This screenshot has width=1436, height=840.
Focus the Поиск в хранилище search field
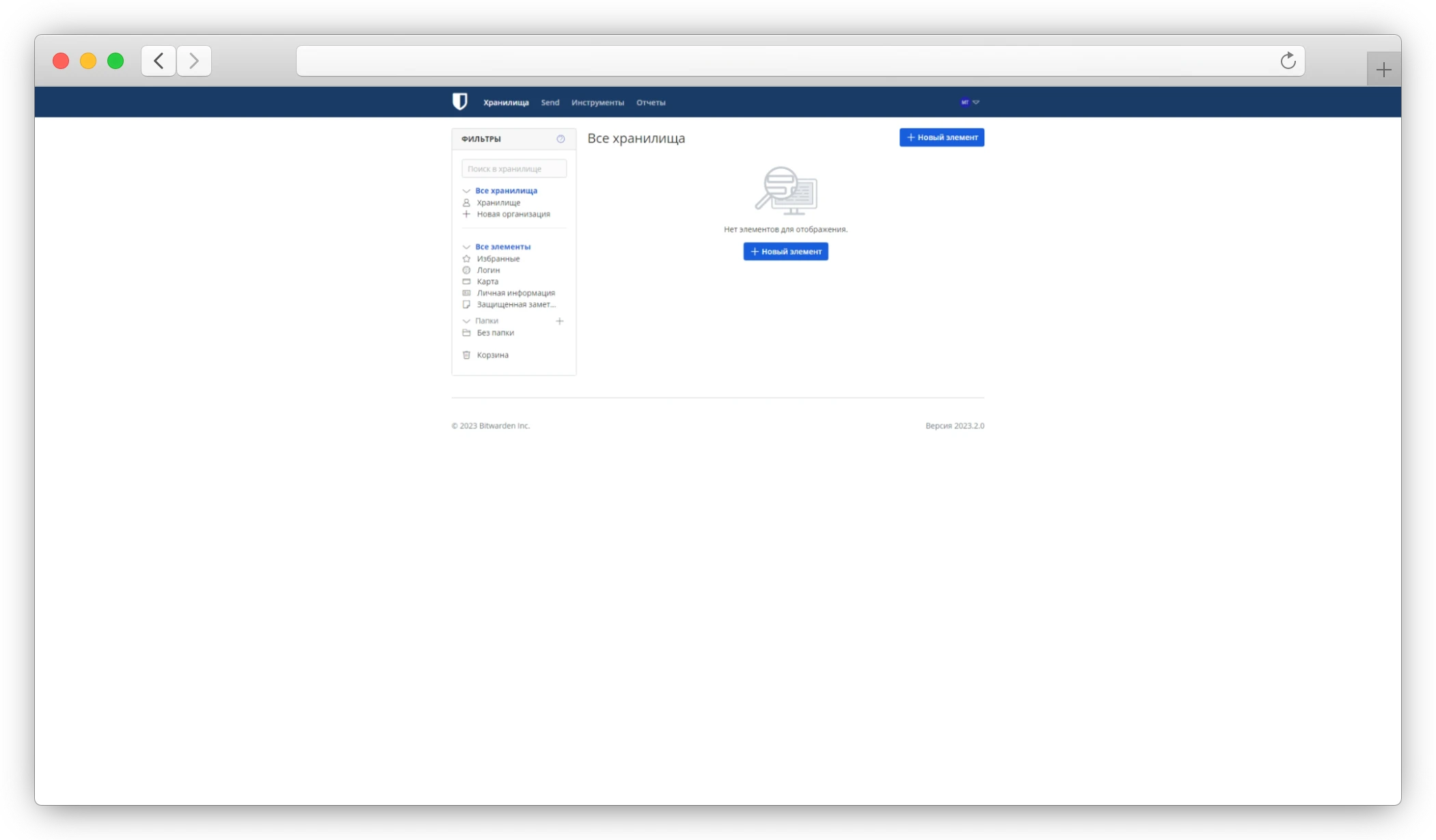point(513,169)
